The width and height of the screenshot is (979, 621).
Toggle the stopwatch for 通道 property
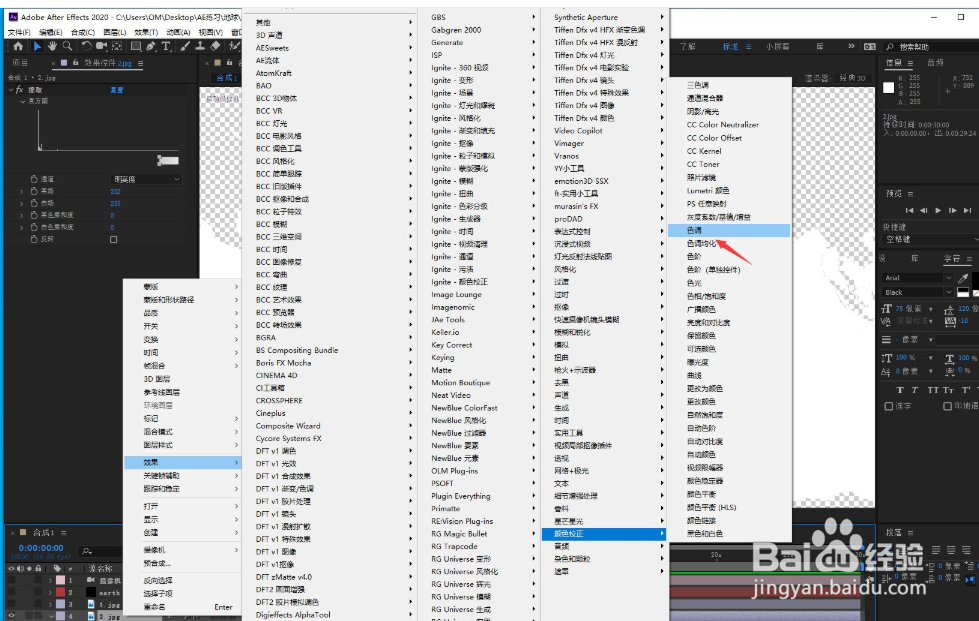pyautogui.click(x=34, y=179)
